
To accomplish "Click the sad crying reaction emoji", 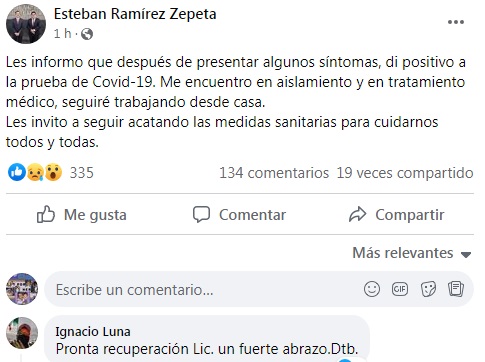I will tap(35, 172).
